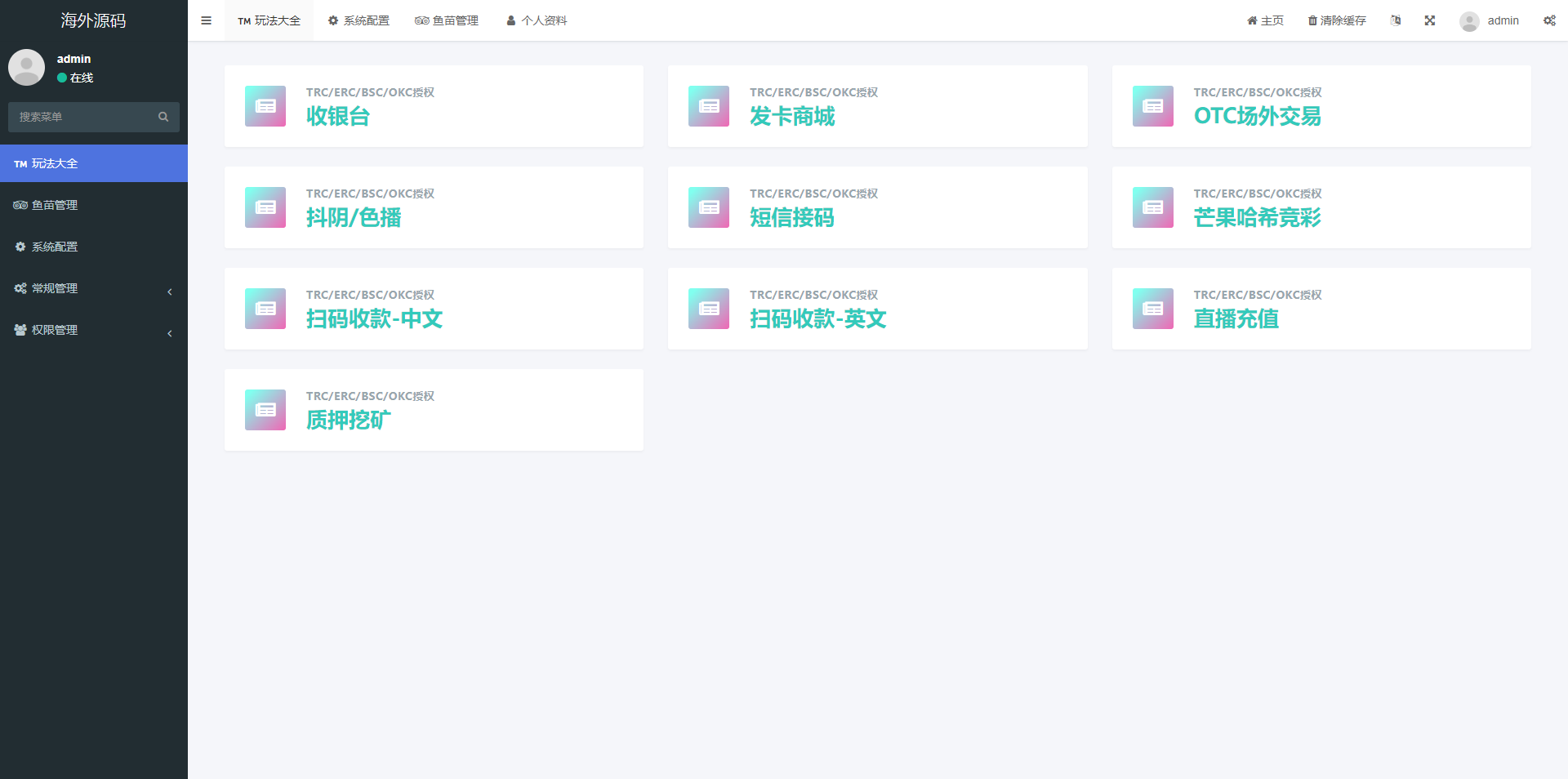Click the language translate icon in header
This screenshot has height=779, width=1568.
[x=1396, y=20]
